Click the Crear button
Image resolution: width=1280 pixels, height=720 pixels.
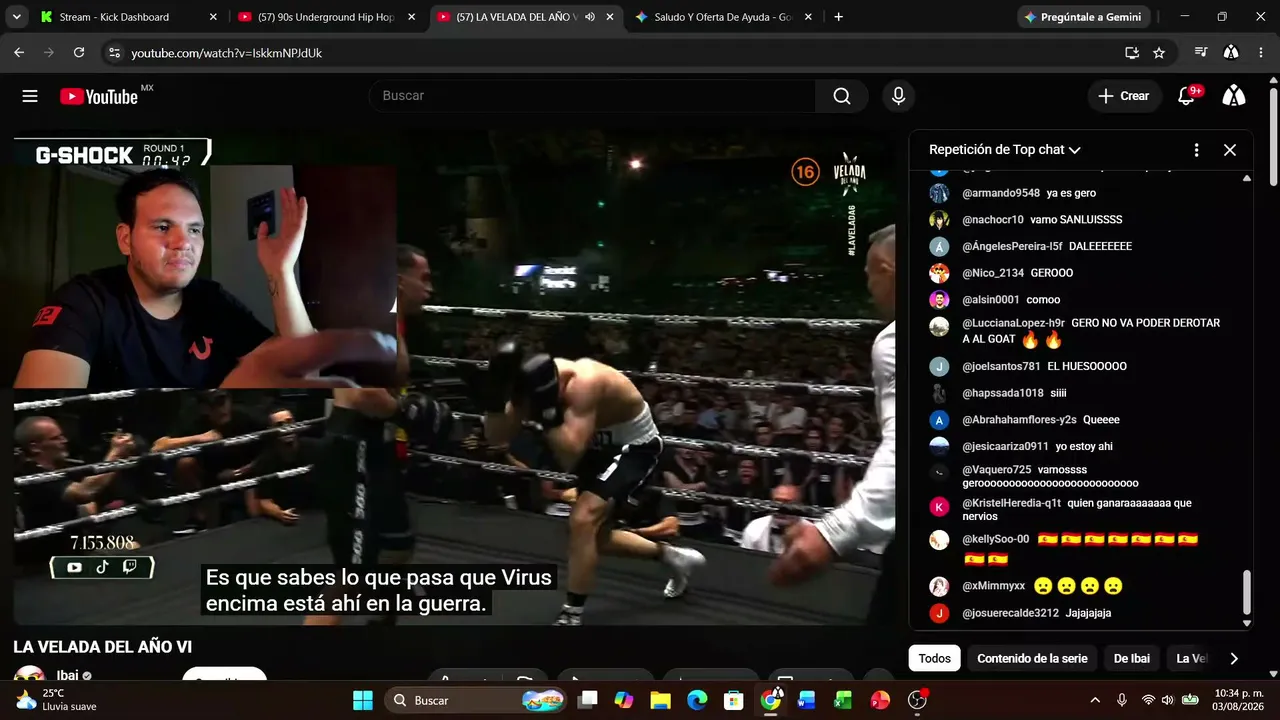[x=1124, y=96]
